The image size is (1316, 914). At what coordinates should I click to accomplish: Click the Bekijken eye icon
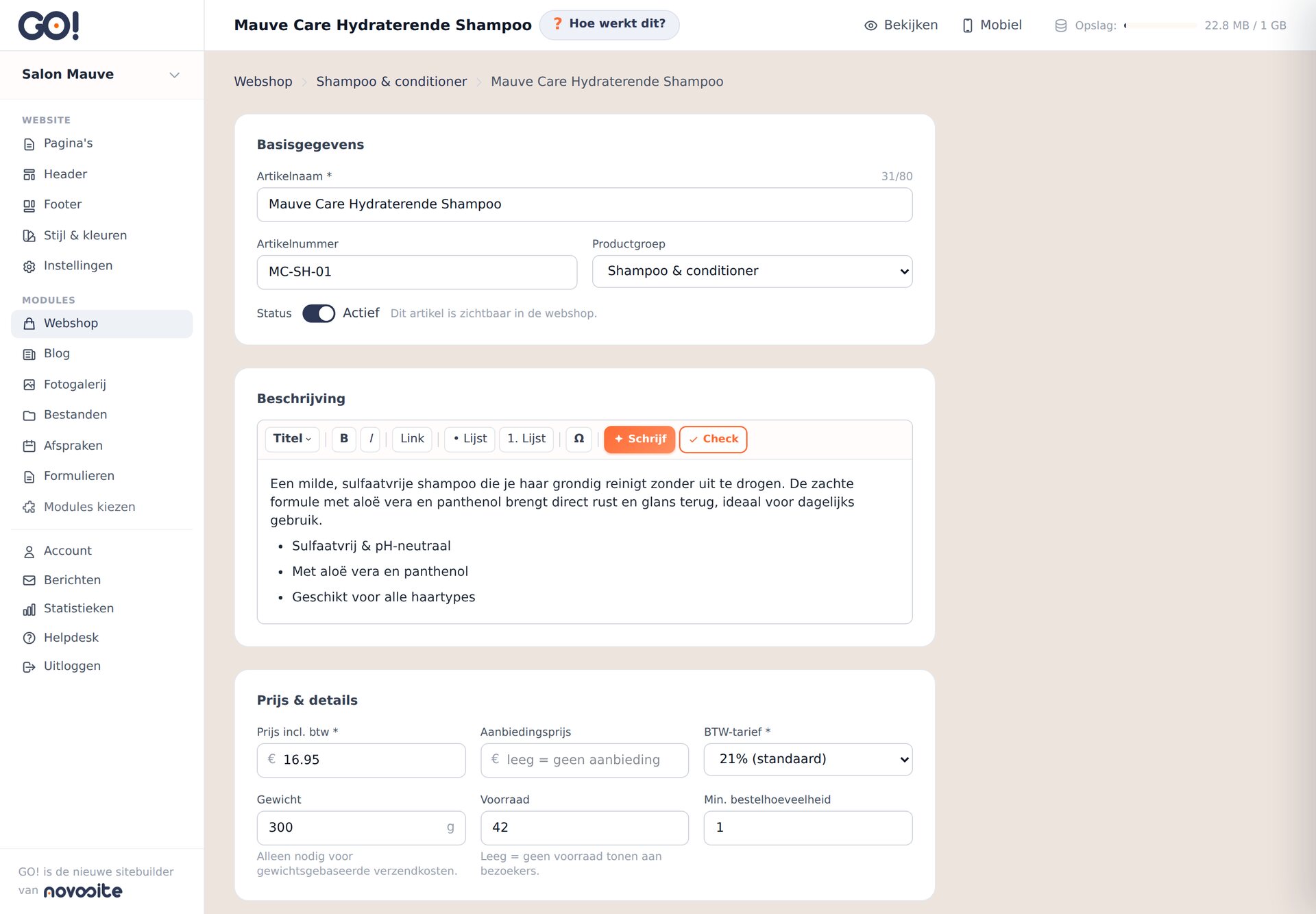tap(870, 25)
